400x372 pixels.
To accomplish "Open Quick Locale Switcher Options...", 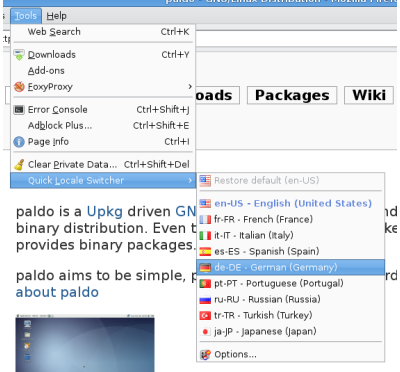I will 290,354.
